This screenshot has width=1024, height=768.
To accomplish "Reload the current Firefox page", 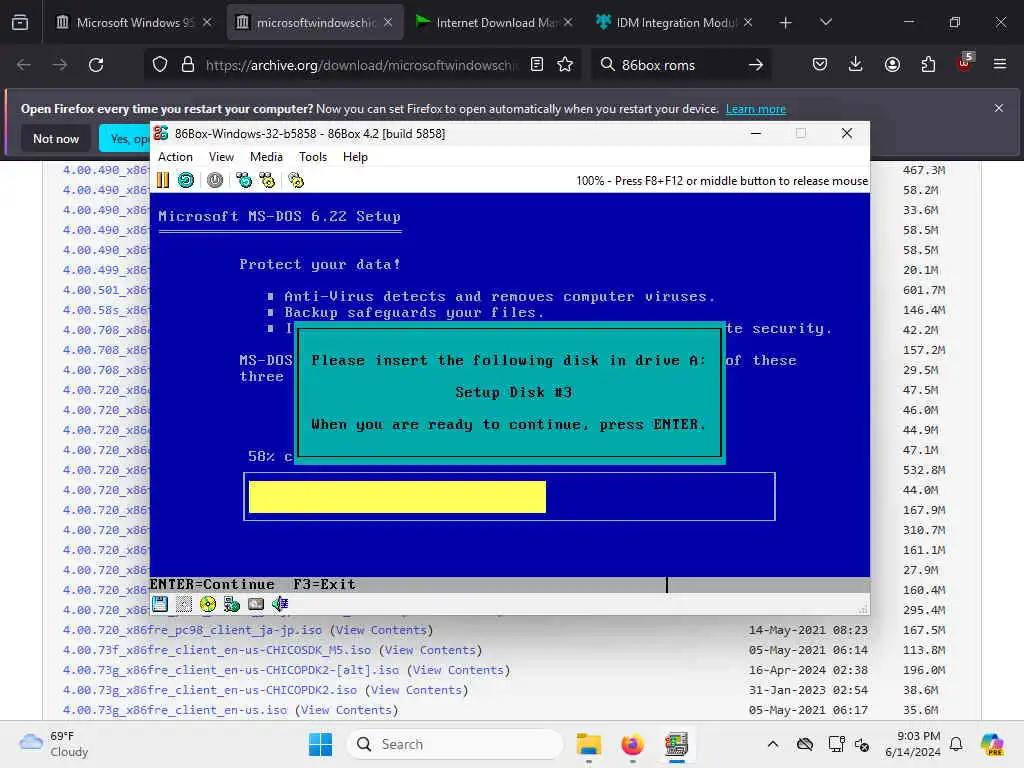I will (x=96, y=65).
